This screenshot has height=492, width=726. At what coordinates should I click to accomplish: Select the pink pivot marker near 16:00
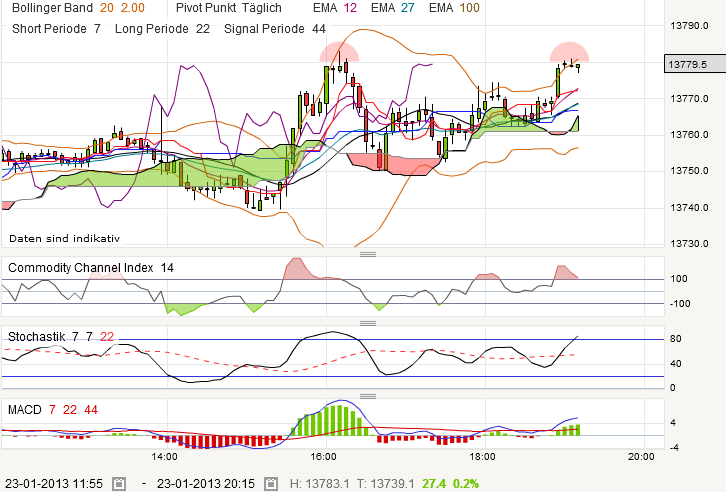(339, 52)
